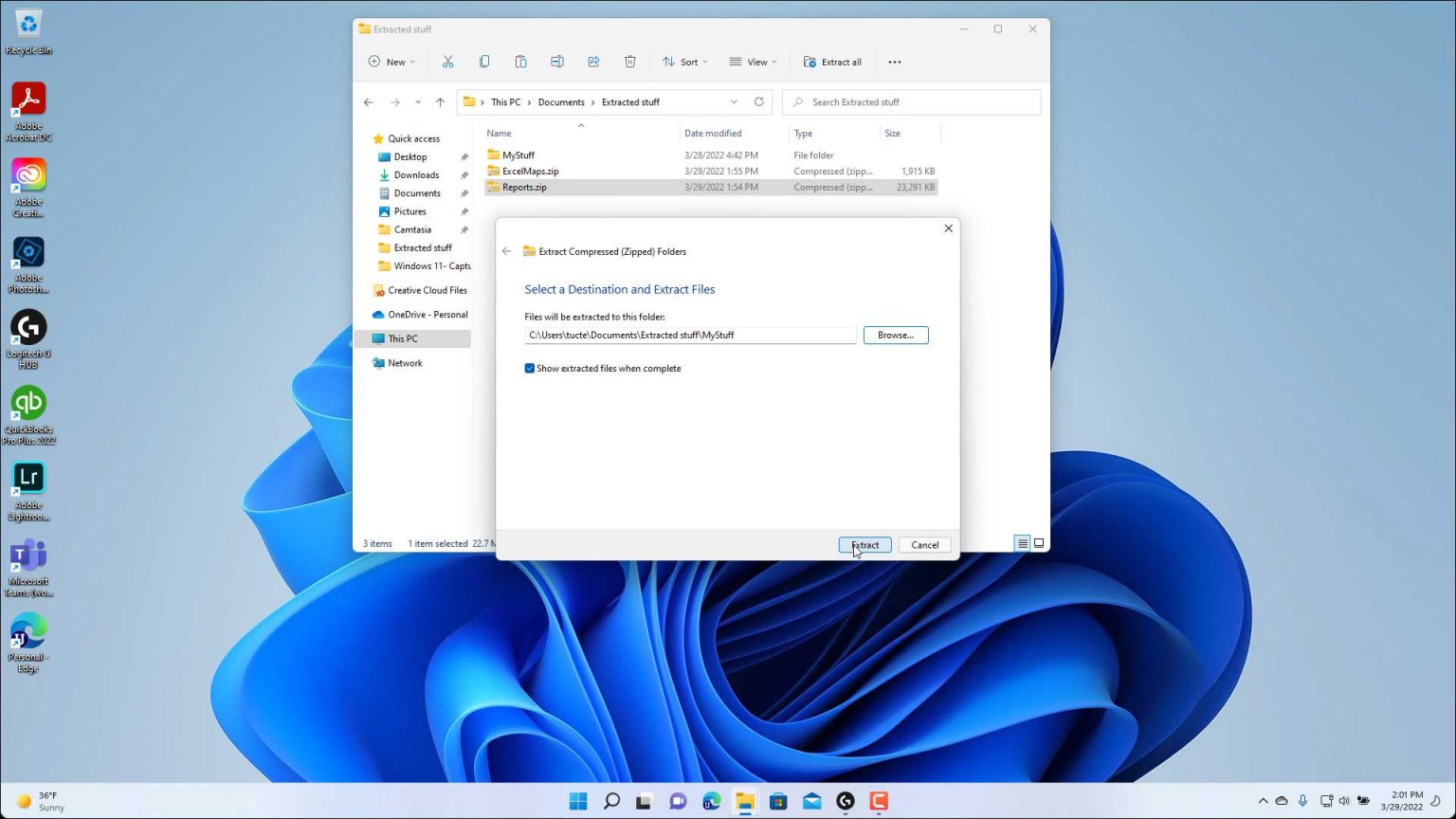1456x819 pixels.
Task: Open the Sort dropdown menu
Action: tap(685, 62)
